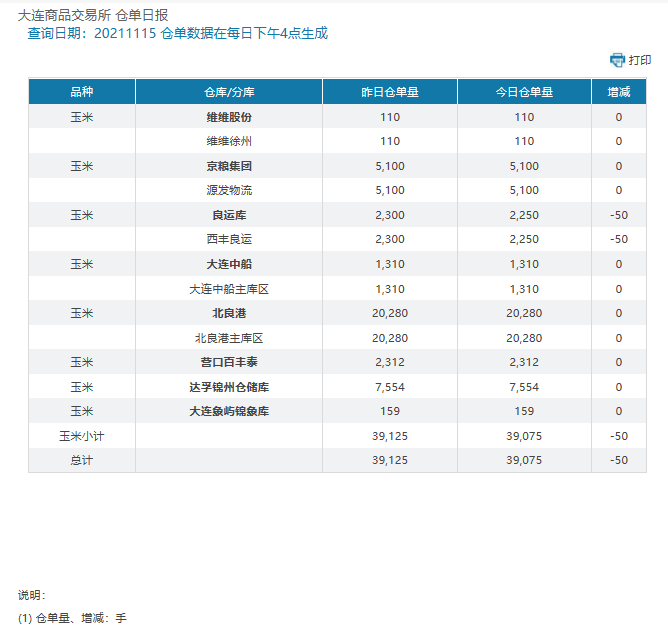The width and height of the screenshot is (668, 640).
Task: Click the 打印 print link
Action: click(x=639, y=60)
